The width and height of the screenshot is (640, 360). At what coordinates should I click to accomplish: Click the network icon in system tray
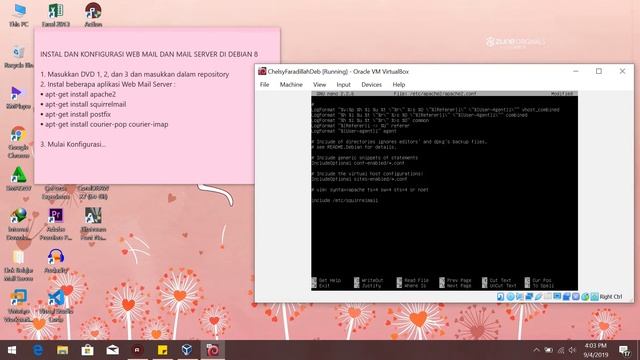(x=561, y=350)
